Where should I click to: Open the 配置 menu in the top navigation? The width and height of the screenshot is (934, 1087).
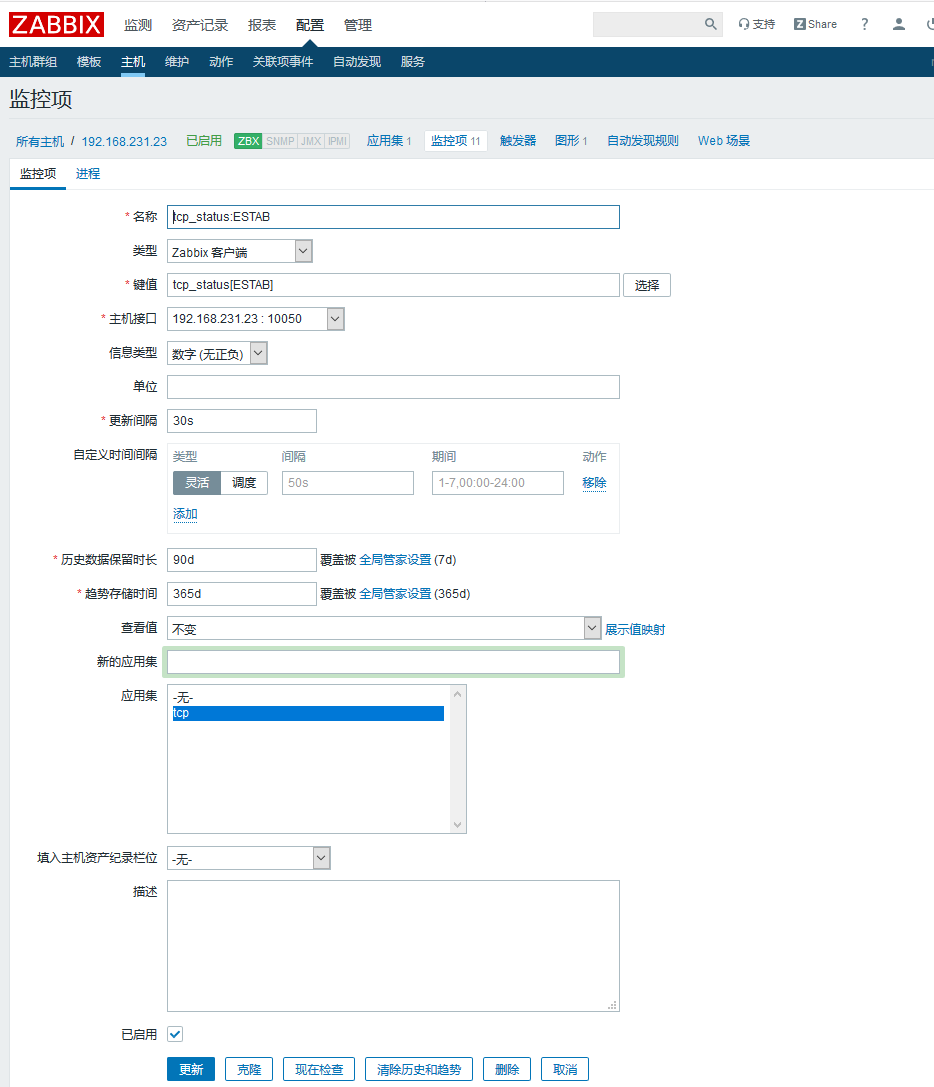[x=310, y=24]
